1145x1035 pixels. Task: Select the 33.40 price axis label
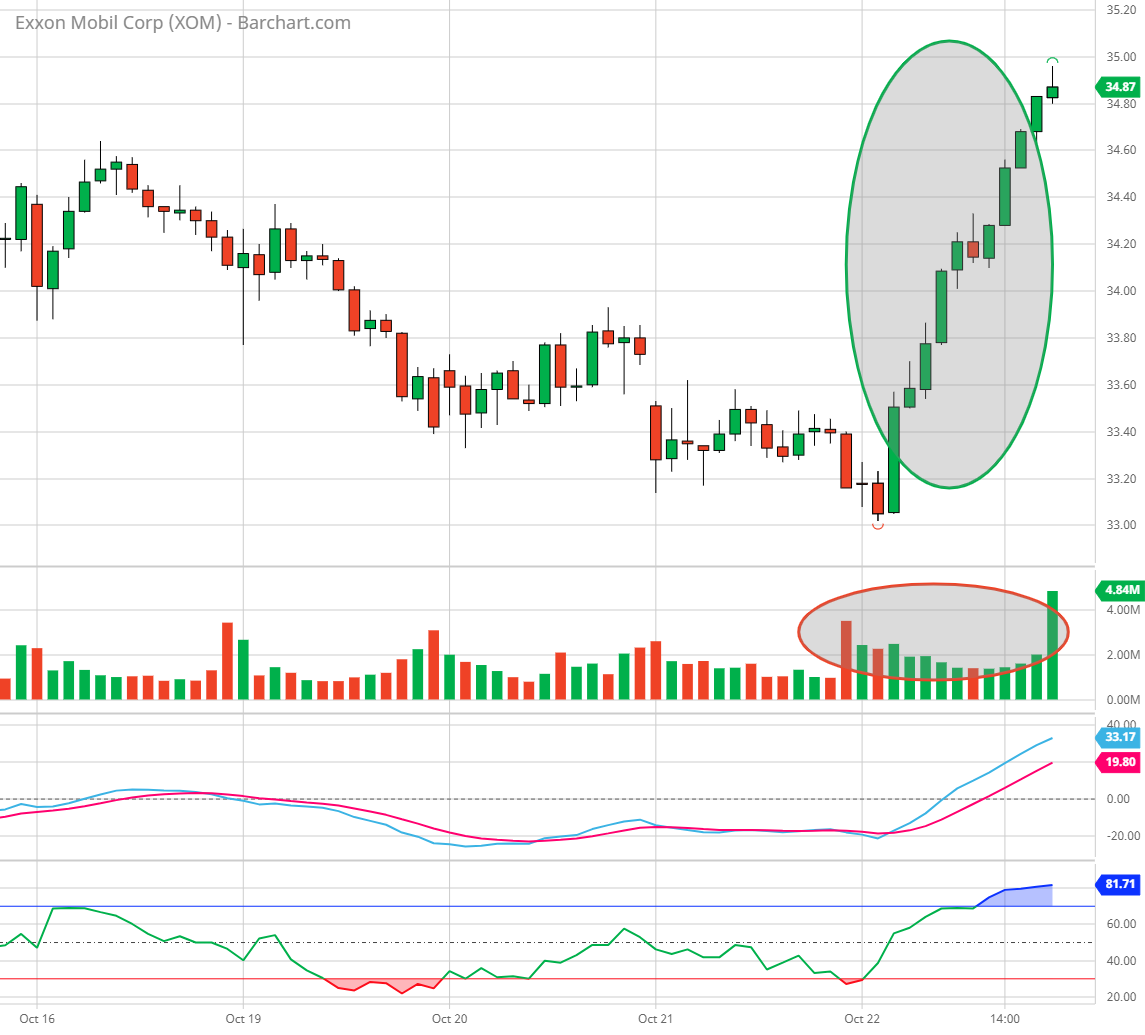(1121, 432)
